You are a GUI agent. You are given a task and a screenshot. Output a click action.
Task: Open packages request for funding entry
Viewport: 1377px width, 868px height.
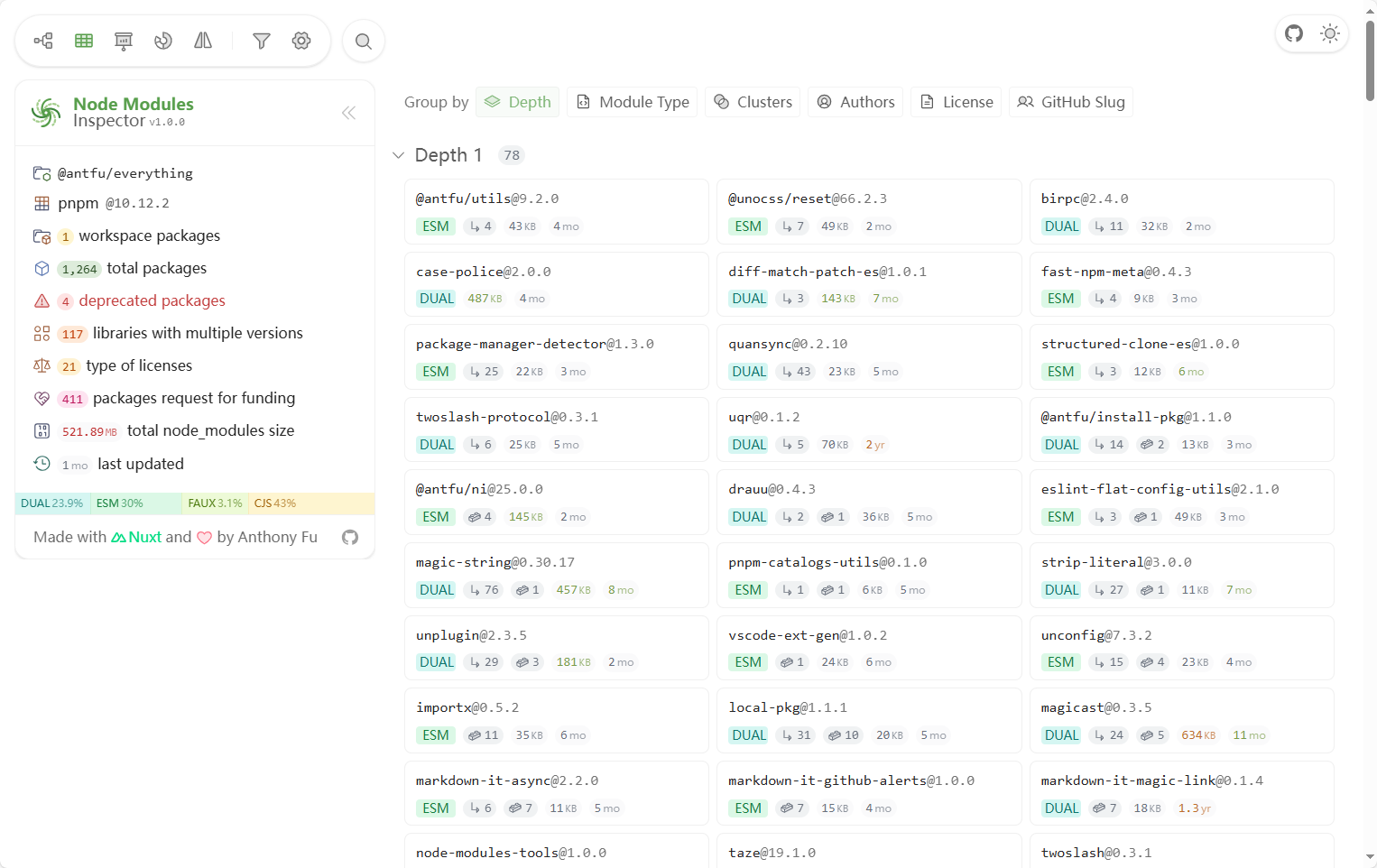pos(164,398)
